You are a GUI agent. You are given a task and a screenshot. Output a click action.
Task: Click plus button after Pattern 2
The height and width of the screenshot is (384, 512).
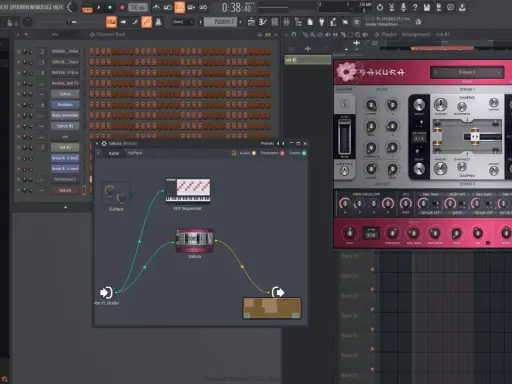[241, 22]
